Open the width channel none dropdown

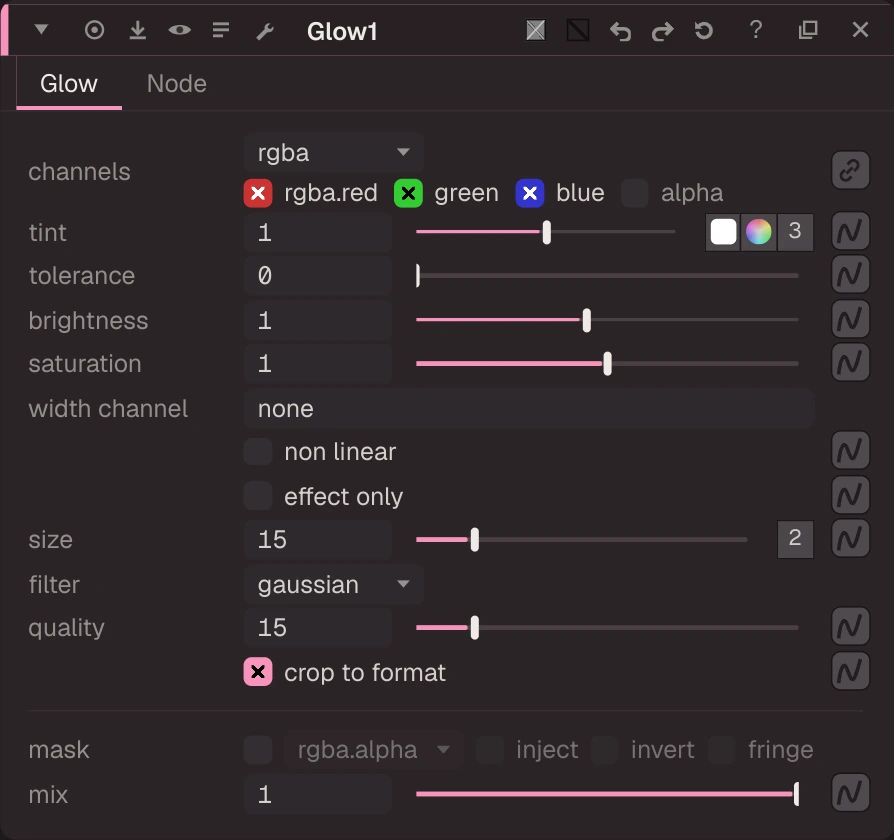529,409
